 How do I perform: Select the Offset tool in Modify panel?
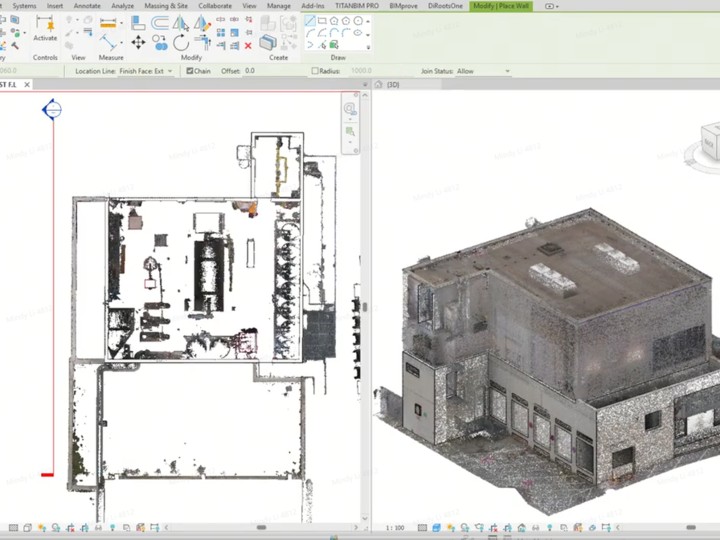click(160, 23)
